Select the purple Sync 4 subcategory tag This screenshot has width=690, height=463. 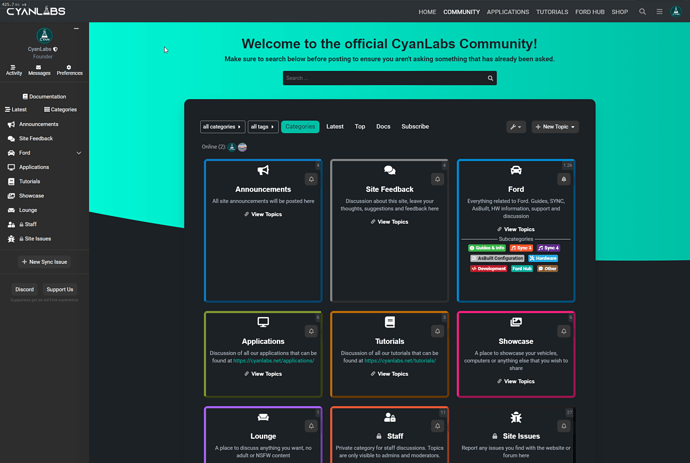pyautogui.click(x=548, y=248)
